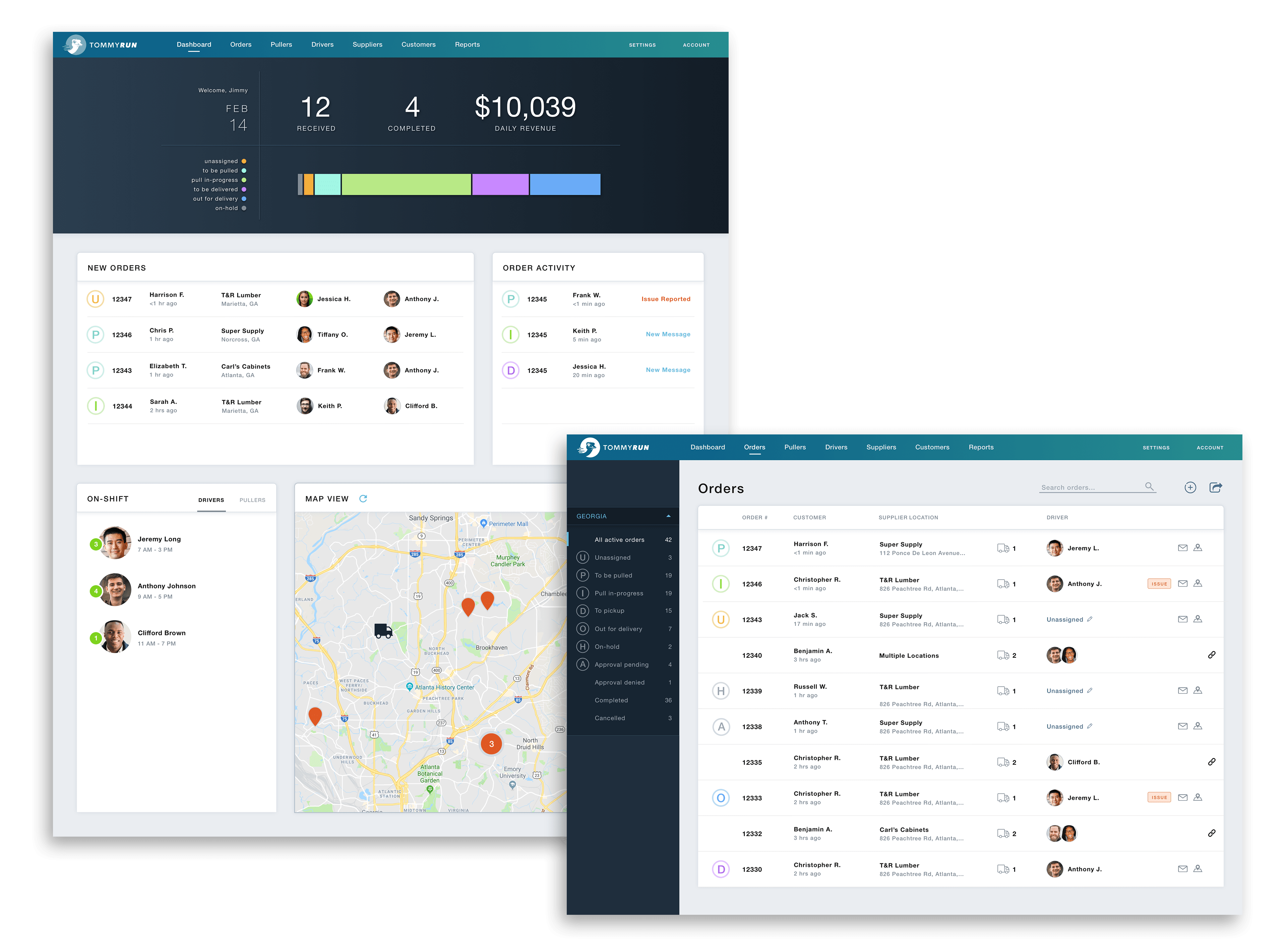Switch to Pullers tab in On-Shift panel
The height and width of the screenshot is (952, 1287).
(252, 499)
